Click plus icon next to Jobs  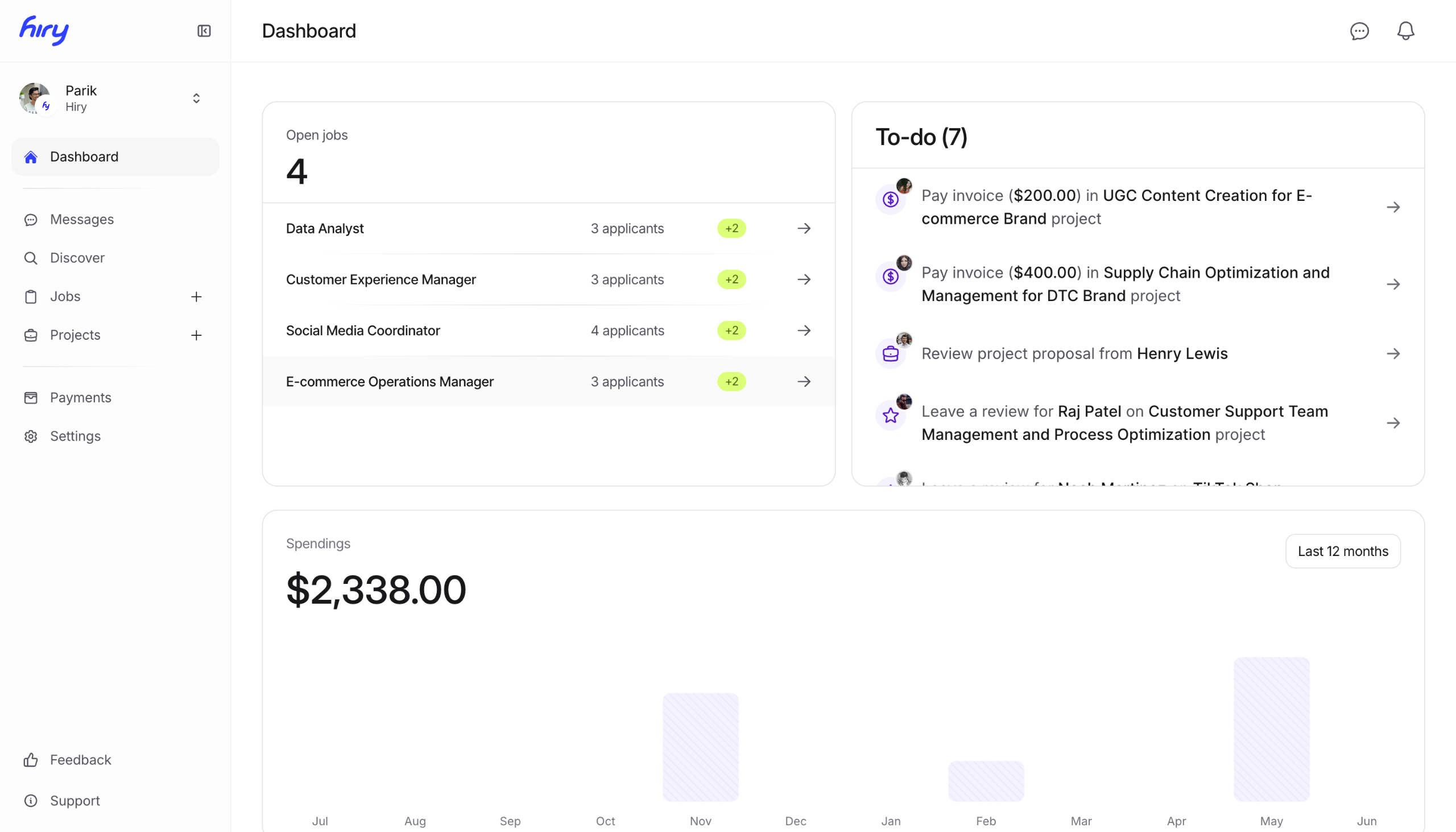coord(196,296)
